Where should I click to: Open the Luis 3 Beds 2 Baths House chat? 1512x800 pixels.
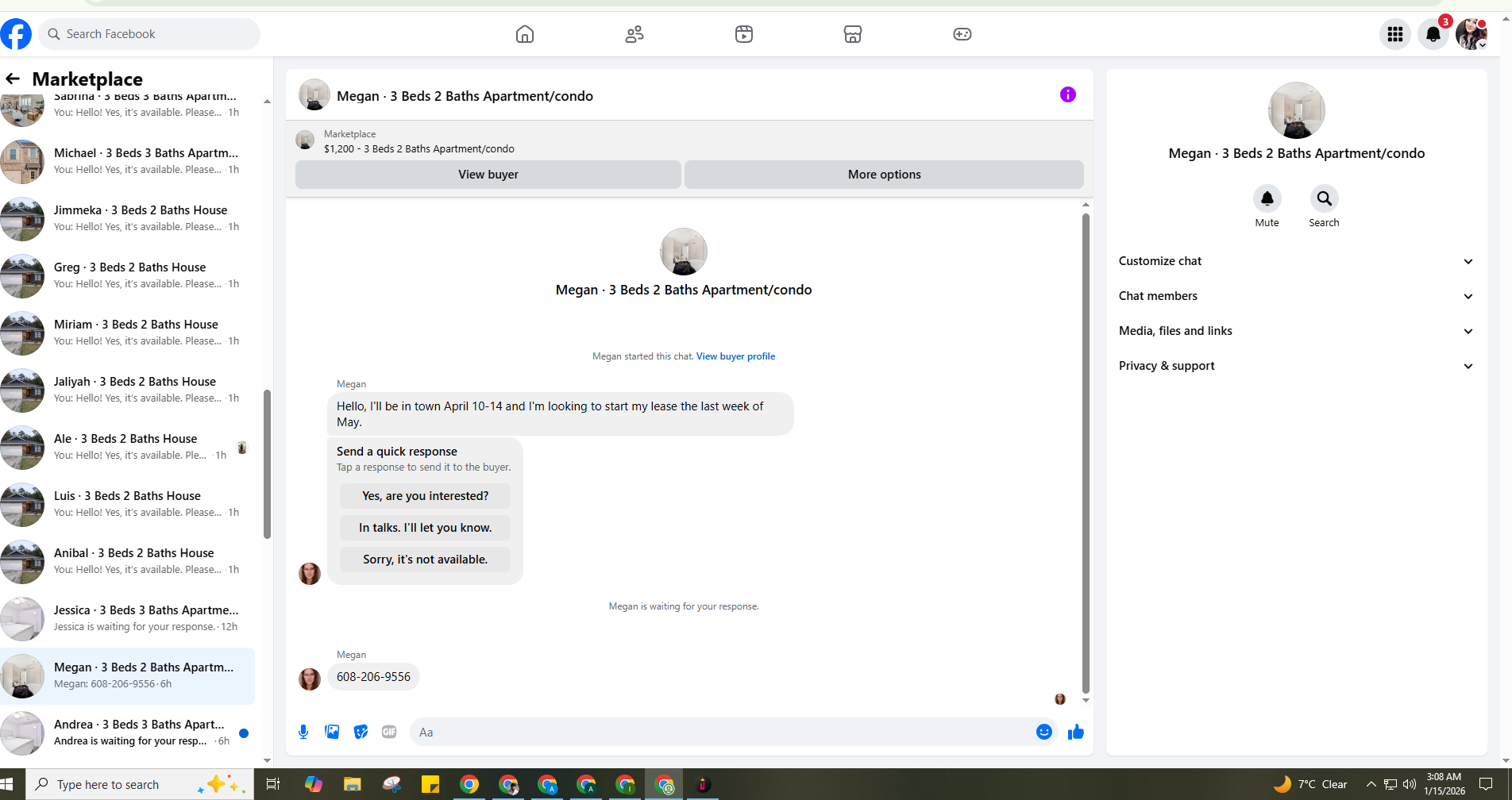(128, 505)
